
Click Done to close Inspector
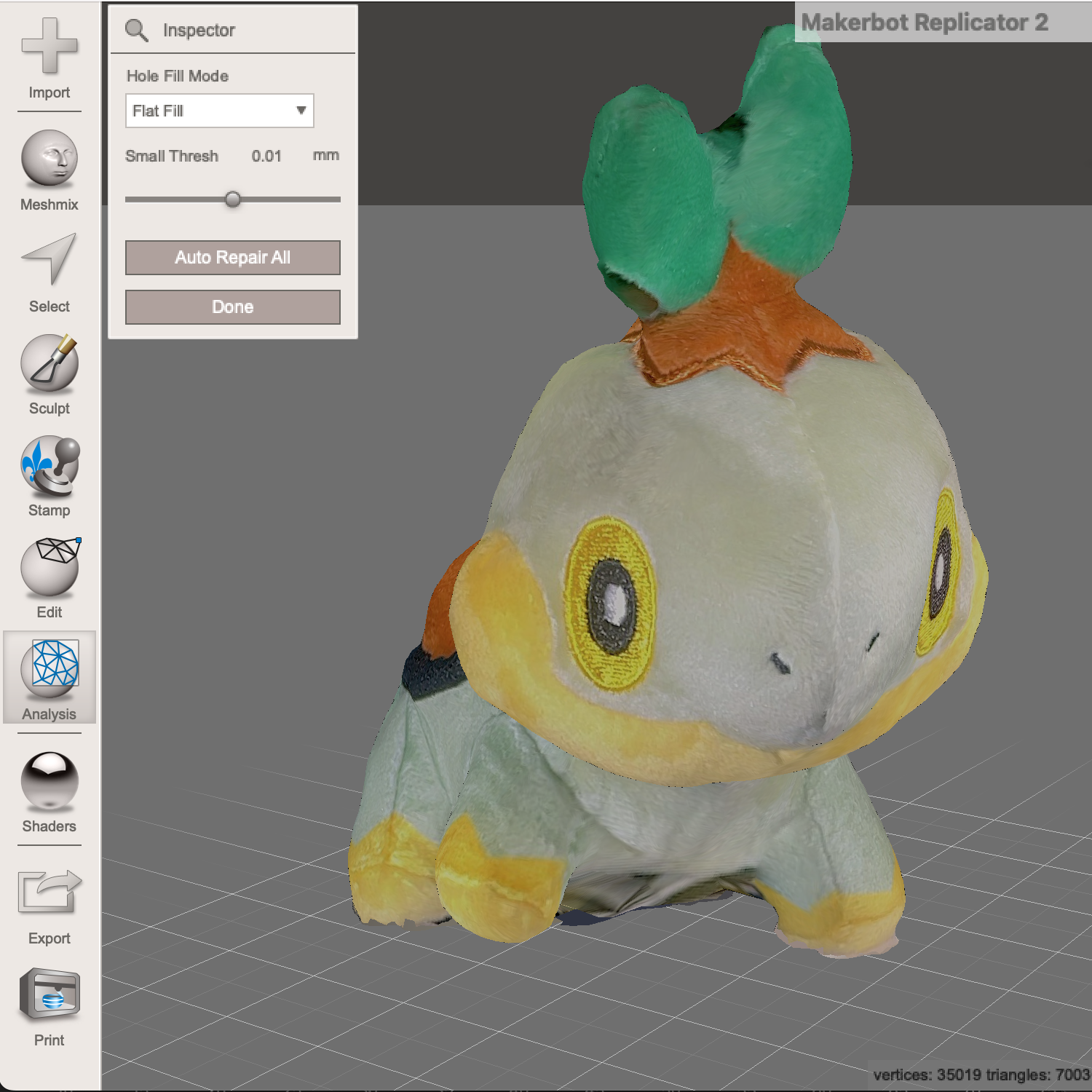232,306
